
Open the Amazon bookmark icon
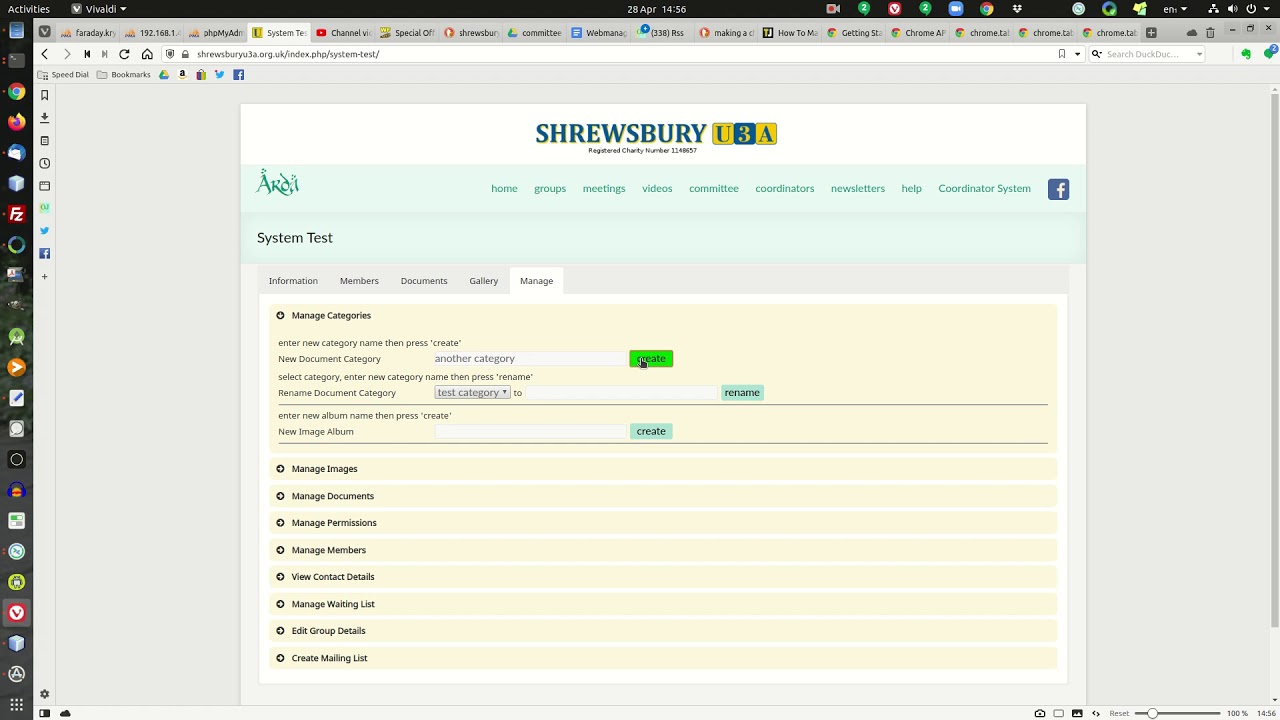click(x=182, y=75)
